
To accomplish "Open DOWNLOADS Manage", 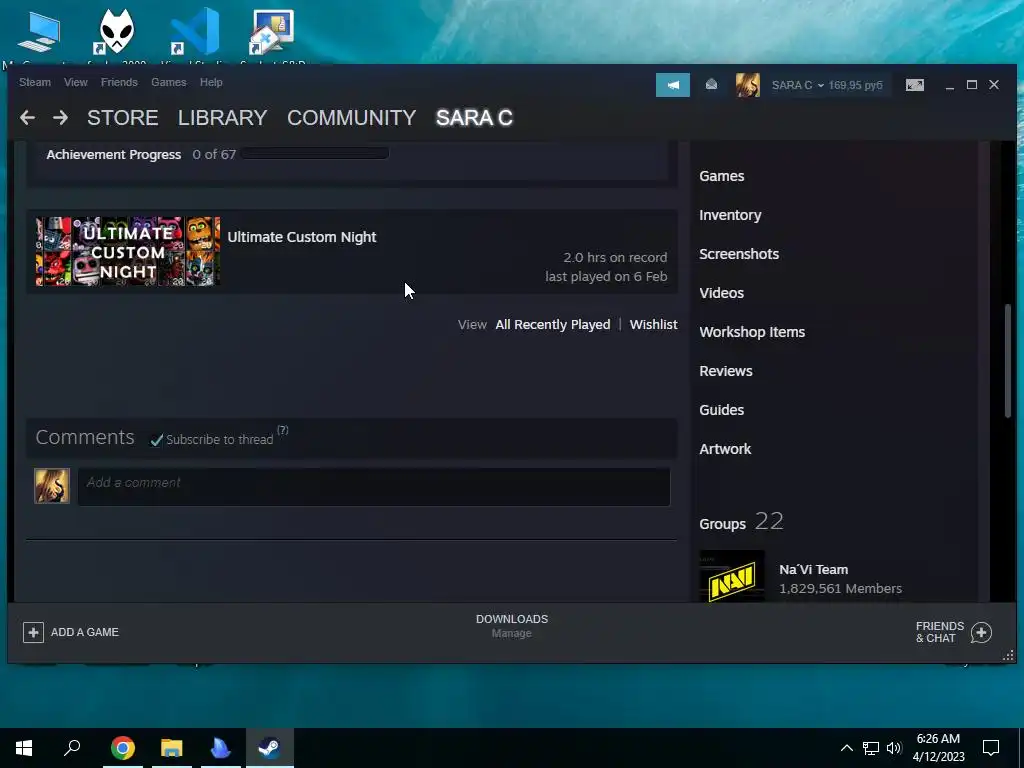I will [512, 626].
